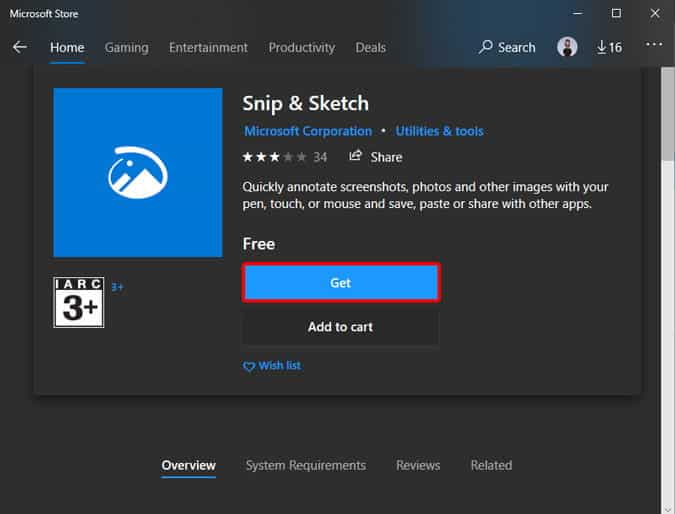Open the Related tab

(491, 465)
